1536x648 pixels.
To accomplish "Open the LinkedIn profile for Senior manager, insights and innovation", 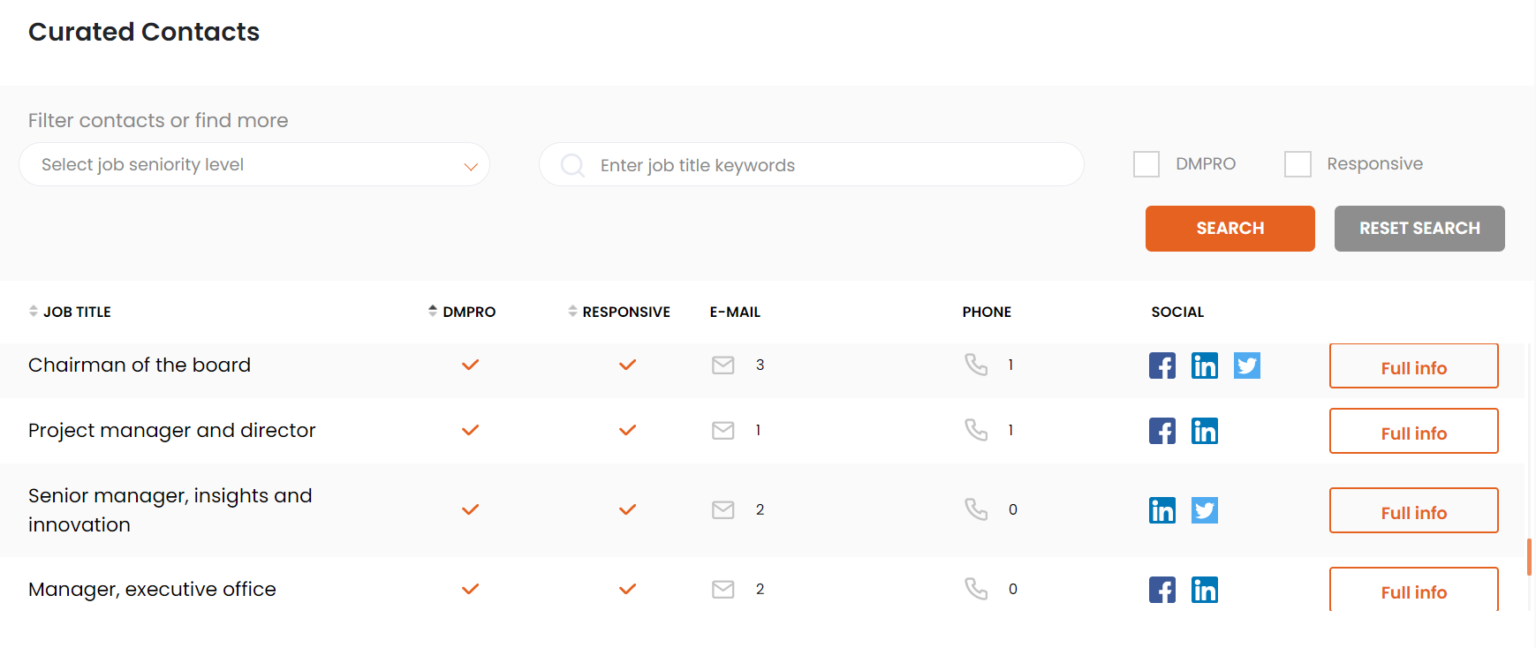I will [x=1162, y=510].
